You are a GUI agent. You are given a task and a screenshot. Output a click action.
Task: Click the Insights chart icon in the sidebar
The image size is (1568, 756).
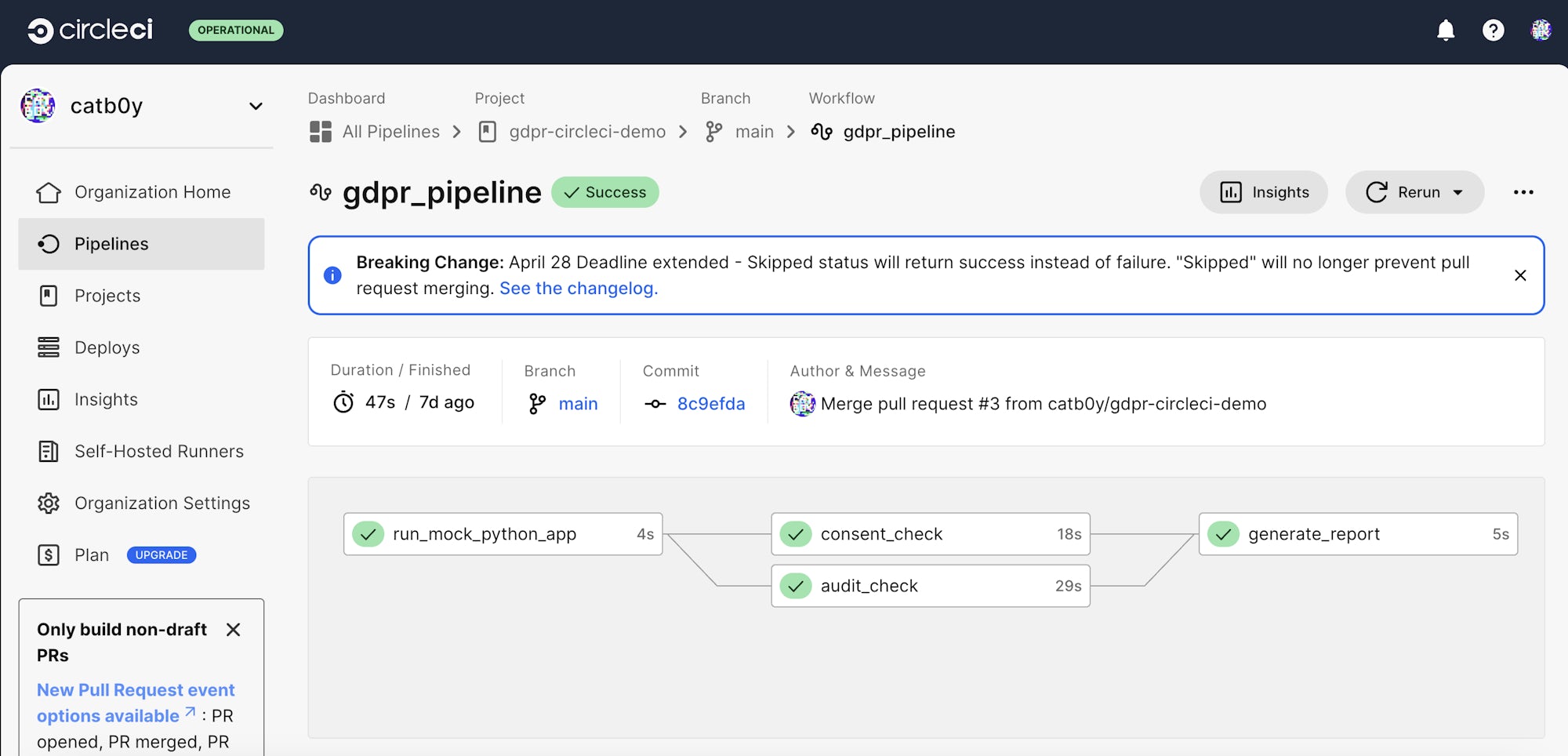click(49, 399)
